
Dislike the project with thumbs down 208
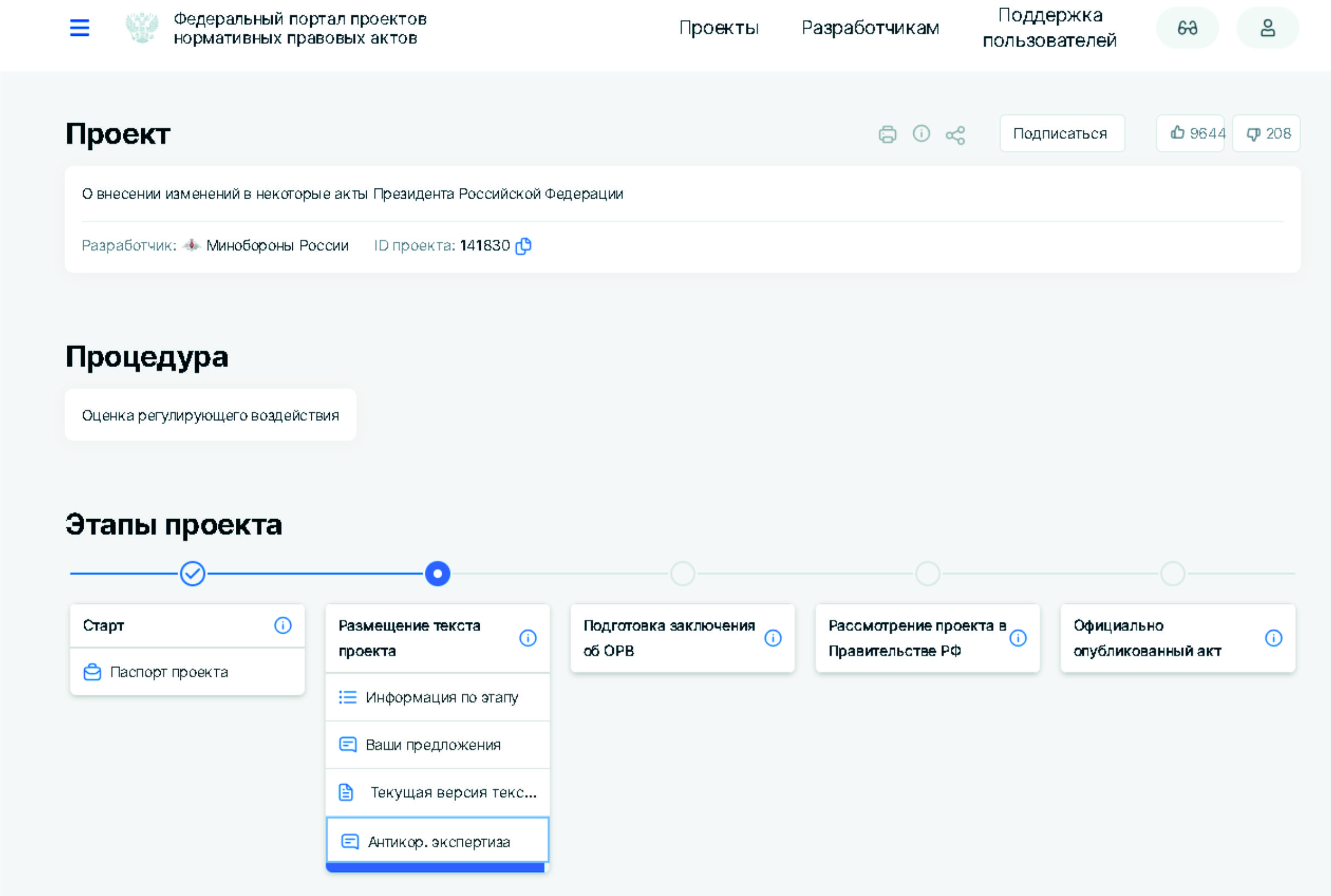(x=1266, y=134)
